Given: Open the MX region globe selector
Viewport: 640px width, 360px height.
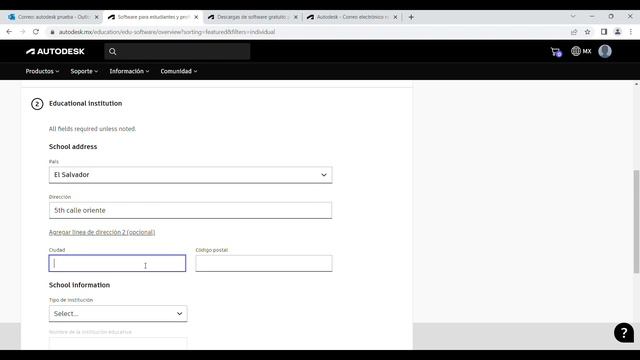Looking at the screenshot, I should [x=581, y=51].
